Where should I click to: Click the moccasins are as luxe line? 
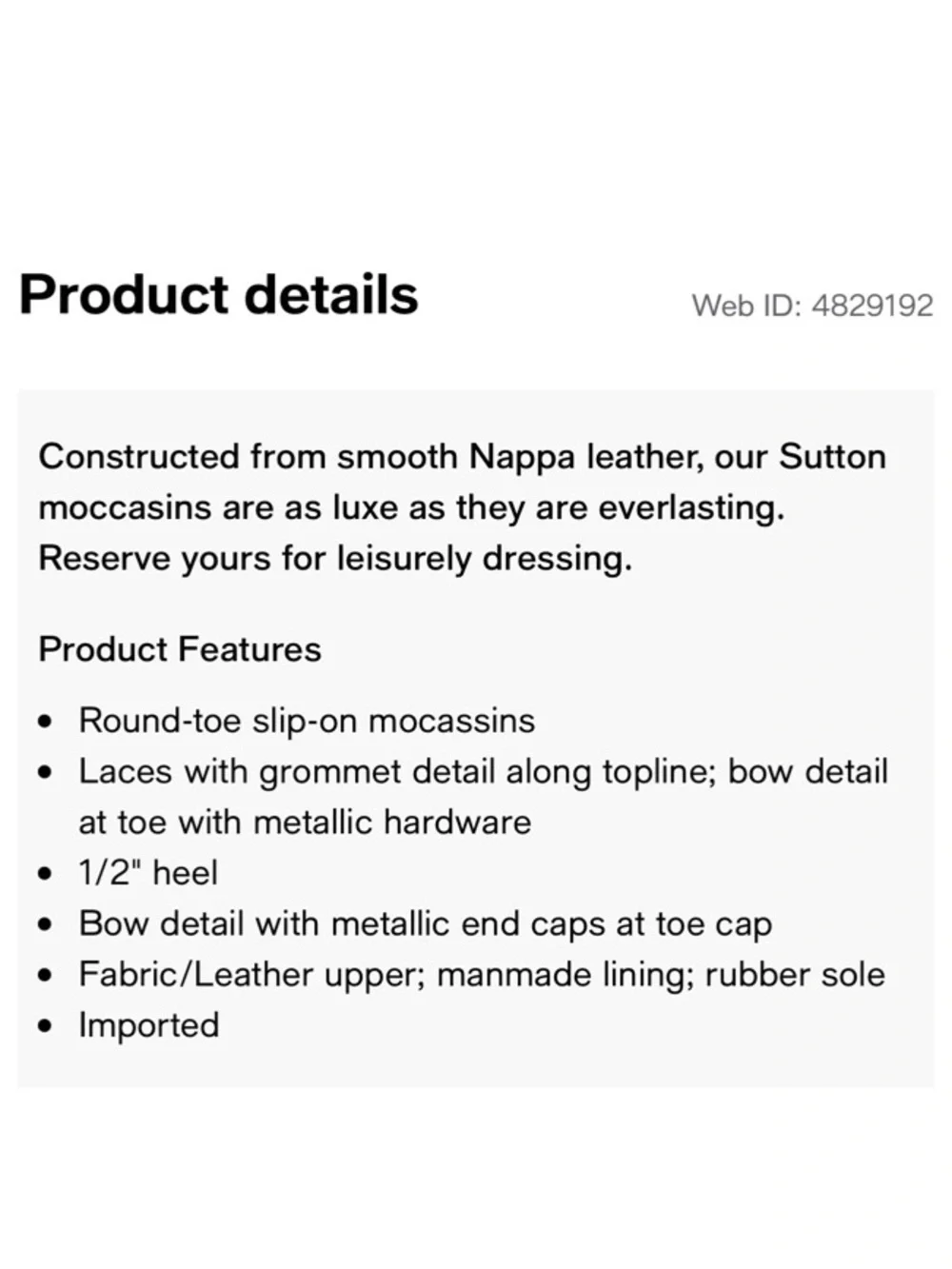[411, 507]
